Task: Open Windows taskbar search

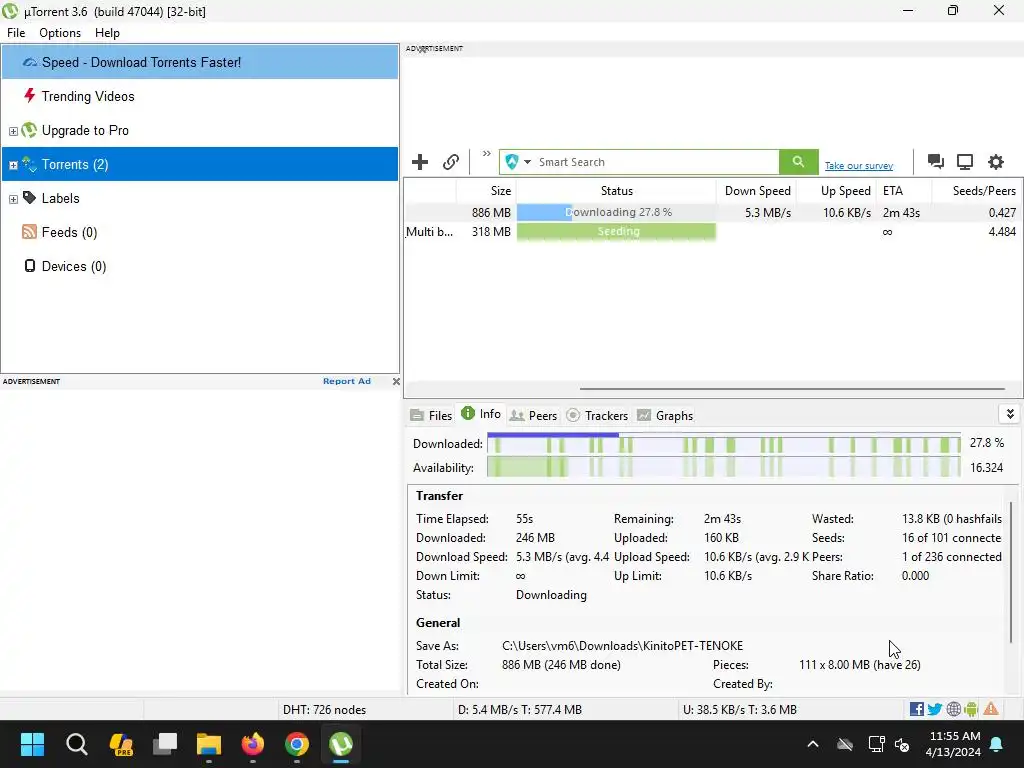Action: coord(76,744)
